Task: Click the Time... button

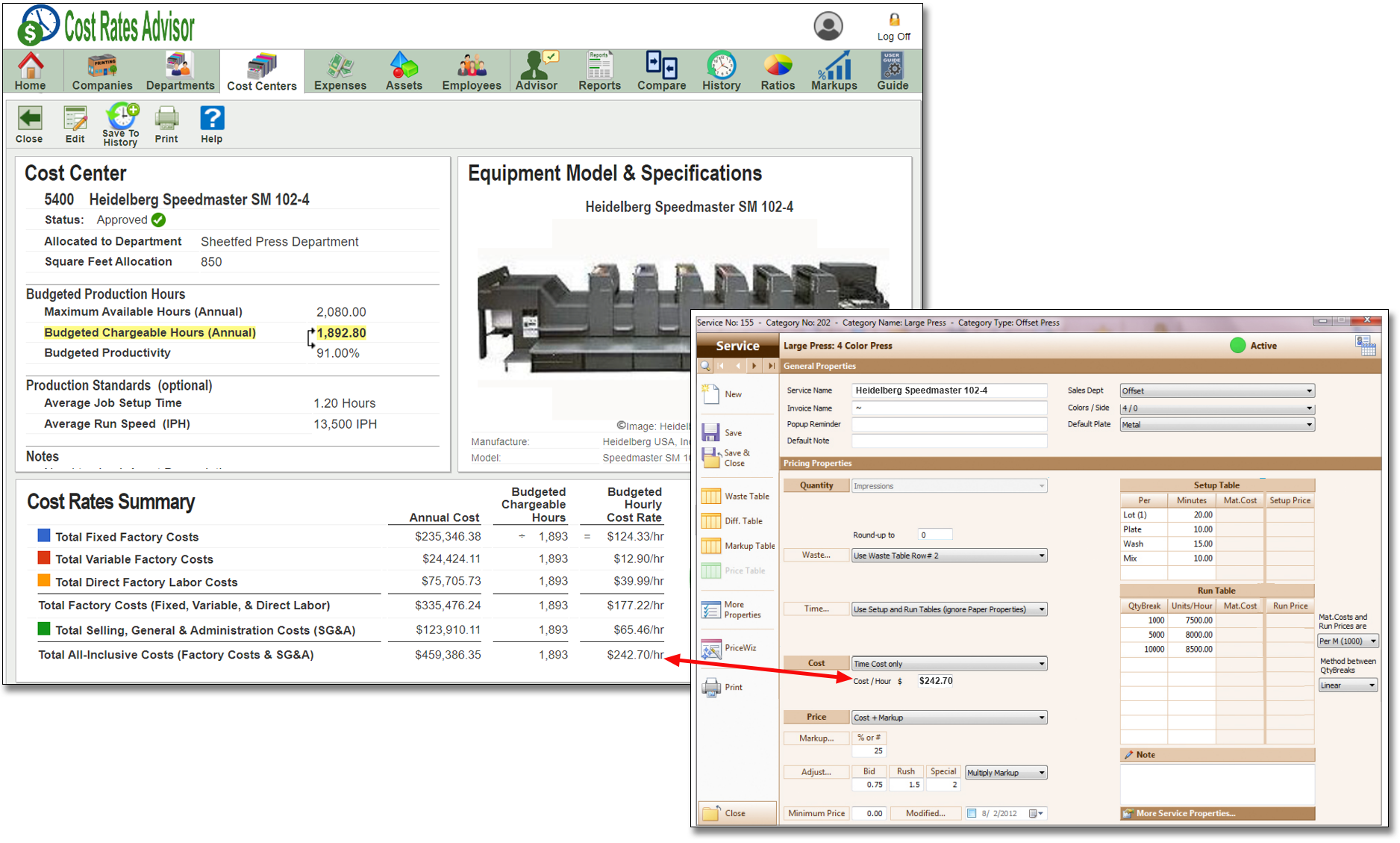Action: tap(816, 609)
